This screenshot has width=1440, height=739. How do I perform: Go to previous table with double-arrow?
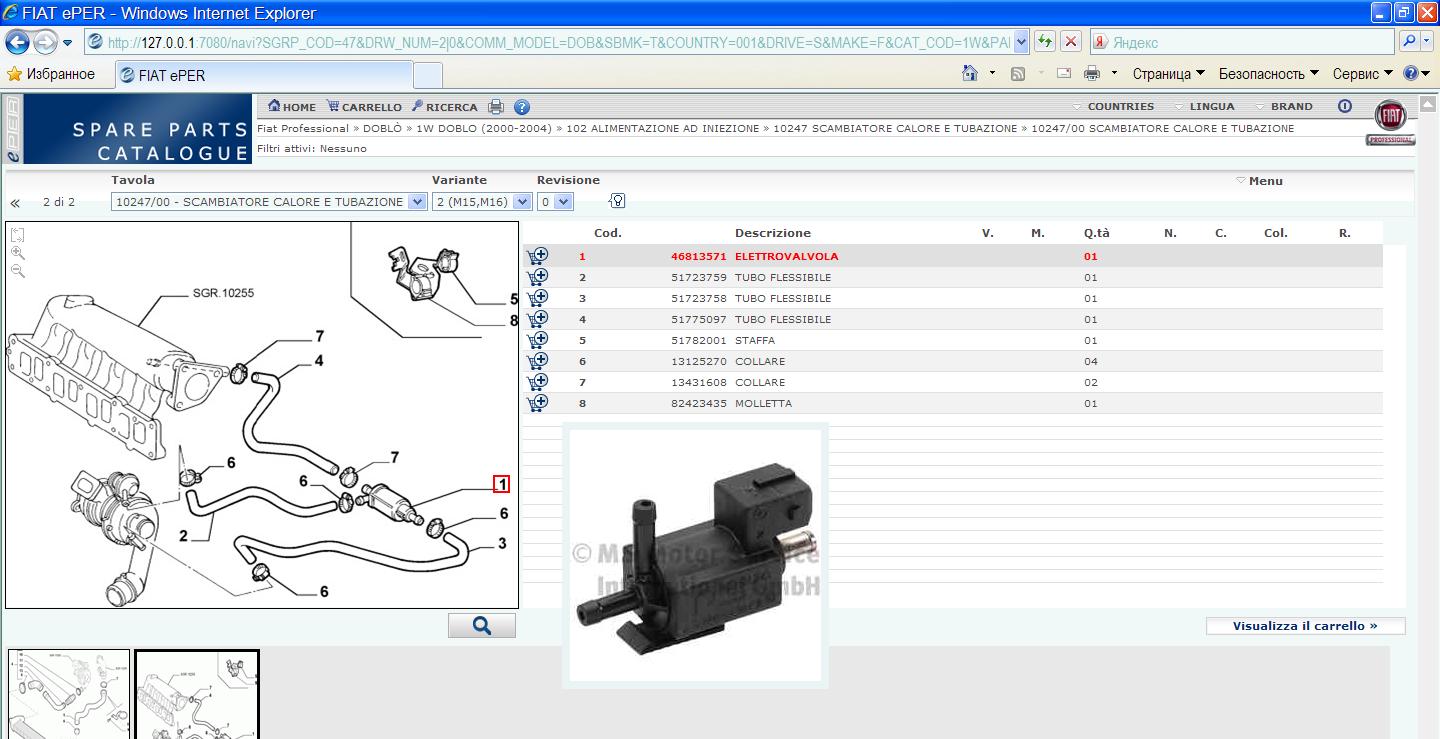16,203
